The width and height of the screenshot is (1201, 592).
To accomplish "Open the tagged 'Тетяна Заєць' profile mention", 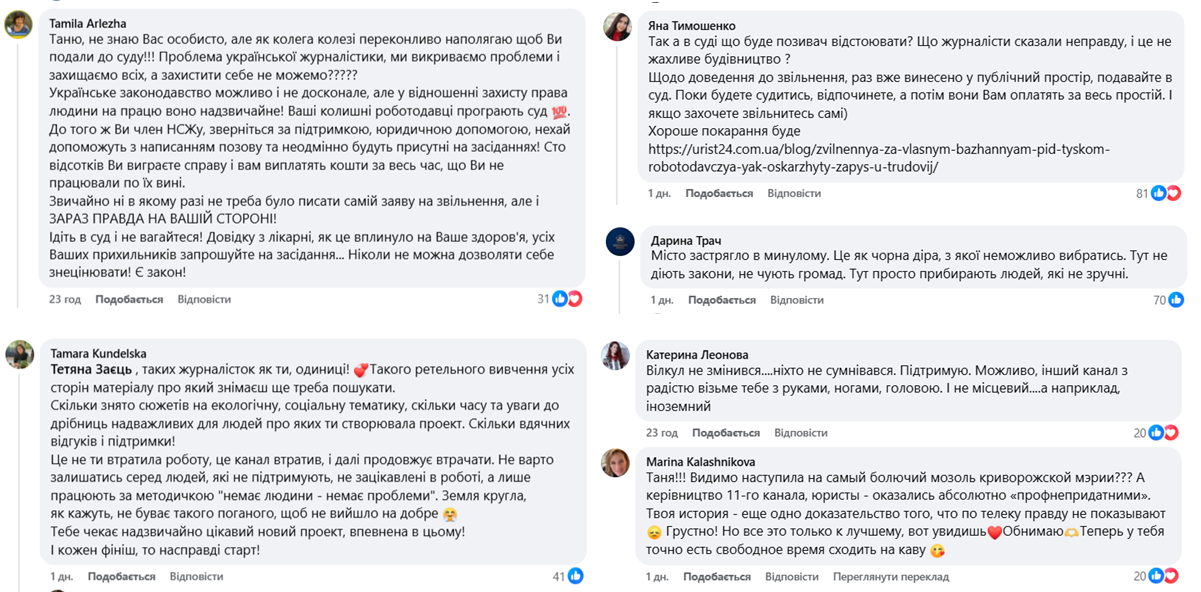I will pos(94,370).
